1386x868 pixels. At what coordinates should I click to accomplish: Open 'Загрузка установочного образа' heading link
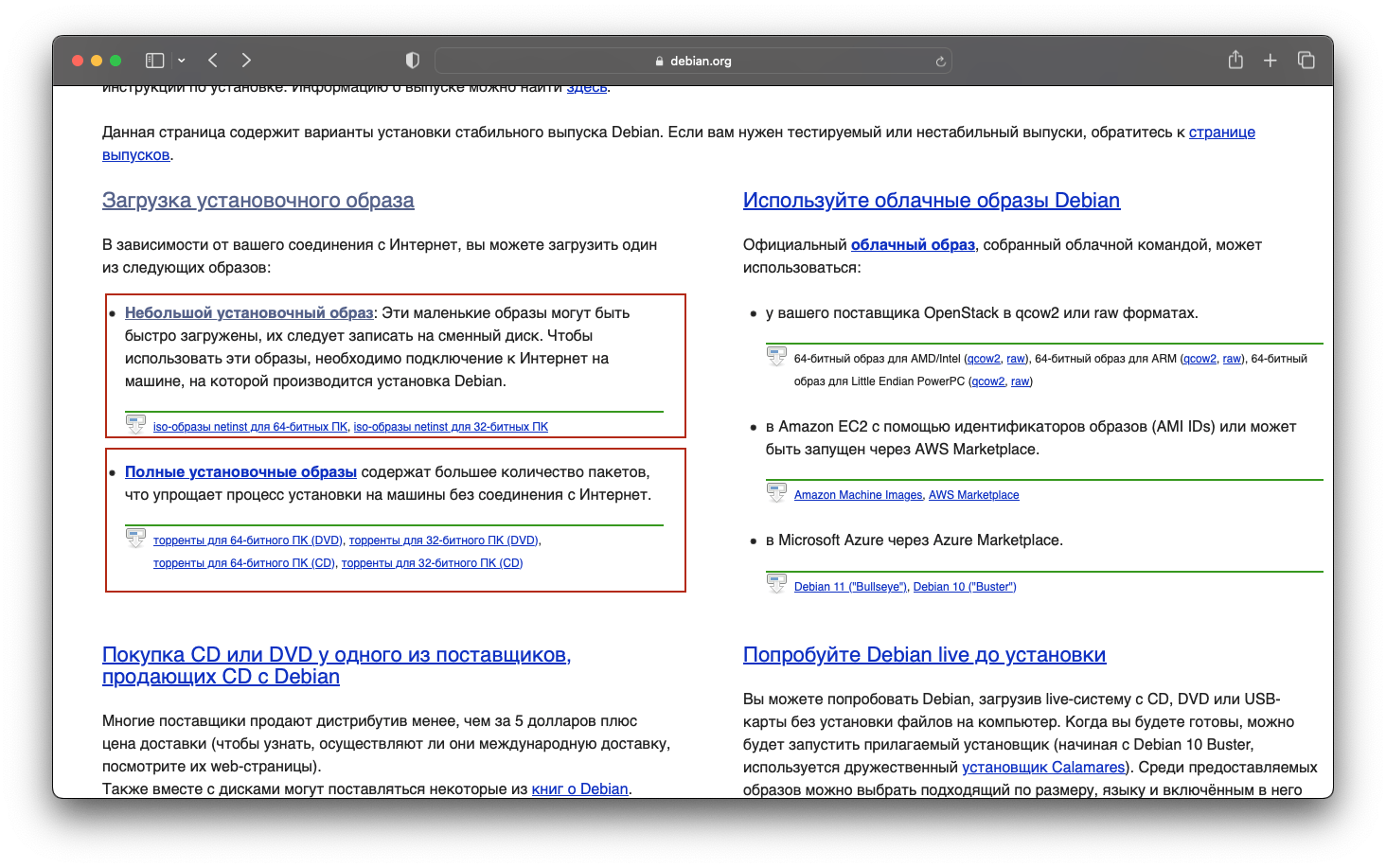coord(258,201)
